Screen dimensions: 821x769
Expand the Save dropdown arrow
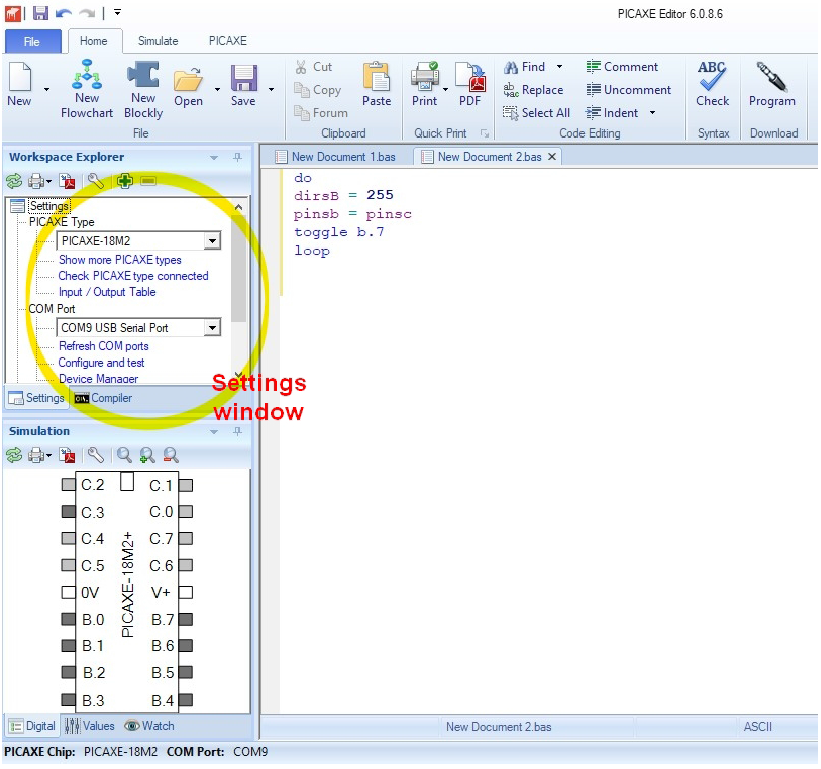coord(271,90)
